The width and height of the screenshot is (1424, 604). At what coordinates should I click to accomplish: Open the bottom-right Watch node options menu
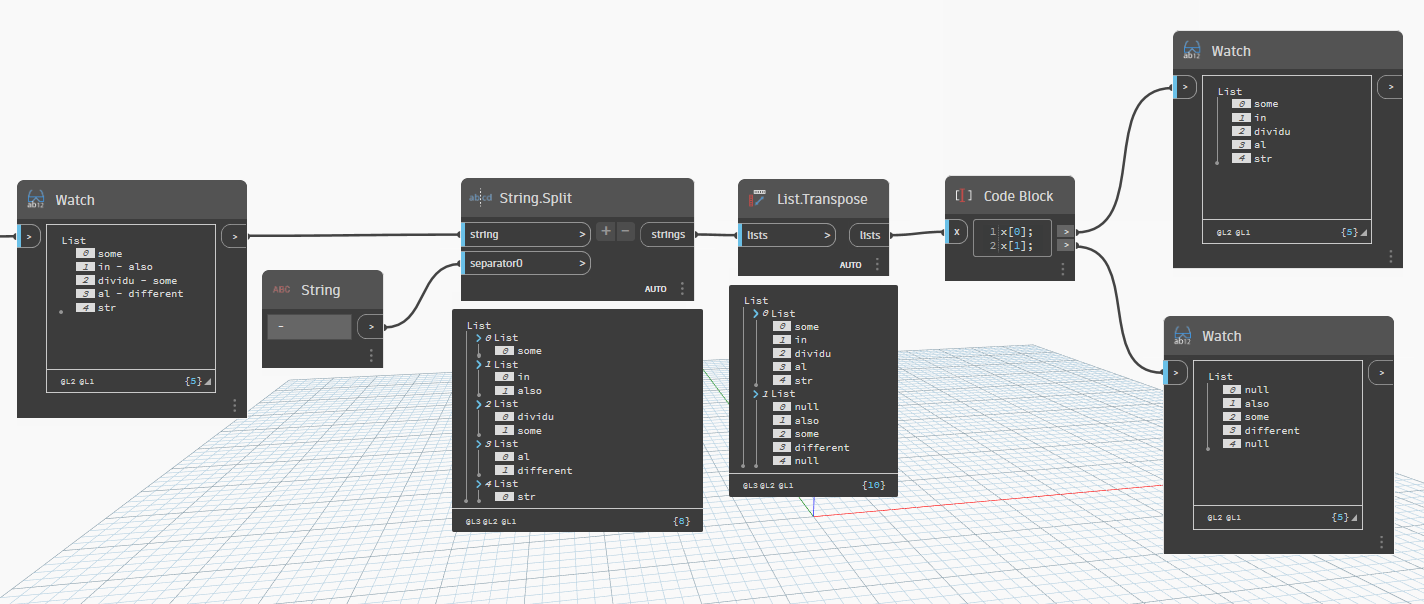[1381, 542]
